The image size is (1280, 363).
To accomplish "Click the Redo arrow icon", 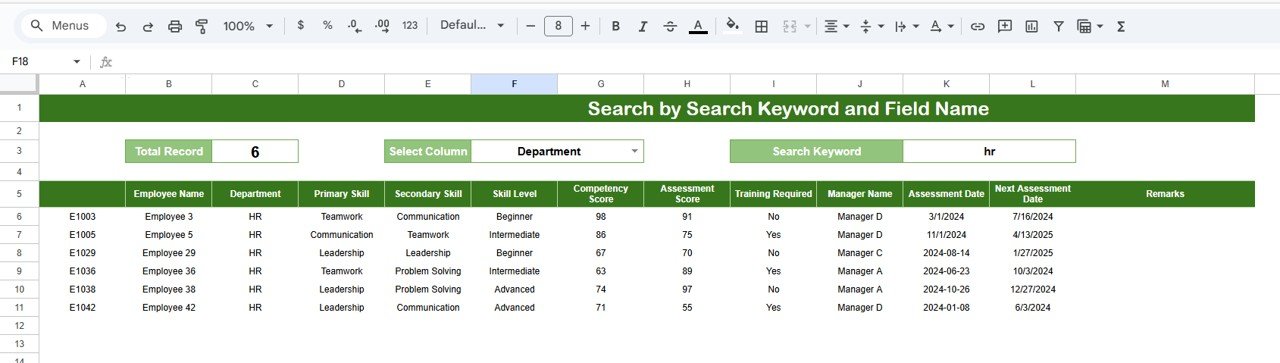I will click(x=148, y=26).
